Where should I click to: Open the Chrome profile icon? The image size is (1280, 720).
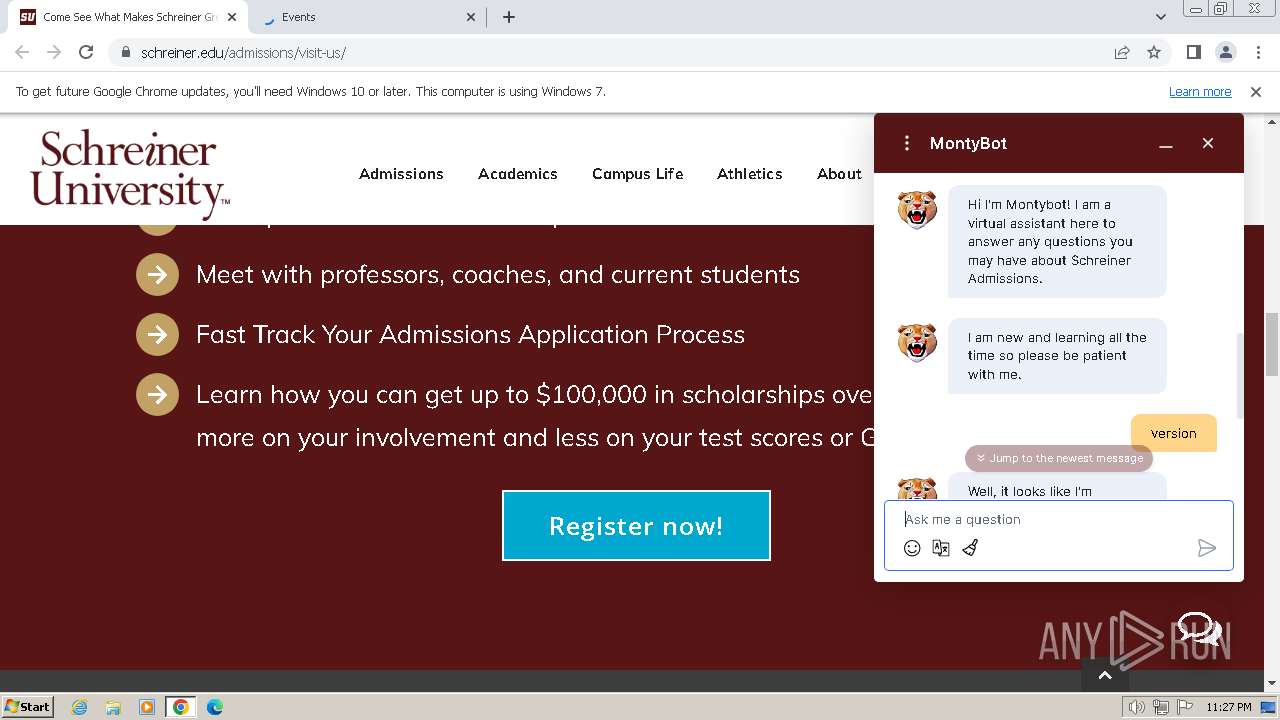click(x=1225, y=52)
